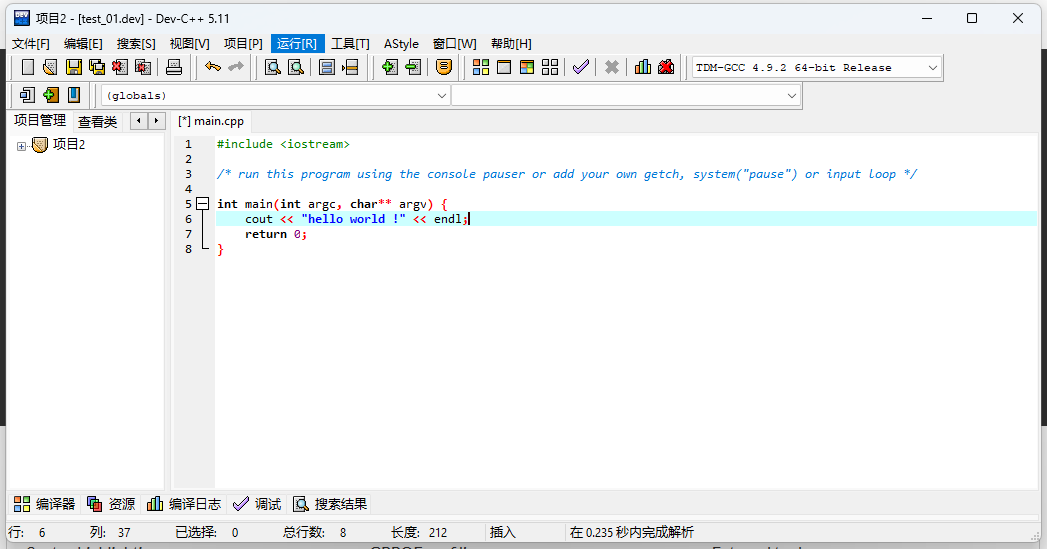Click the Print icon in toolbar
Screen dimensions: 1047x549
174,67
